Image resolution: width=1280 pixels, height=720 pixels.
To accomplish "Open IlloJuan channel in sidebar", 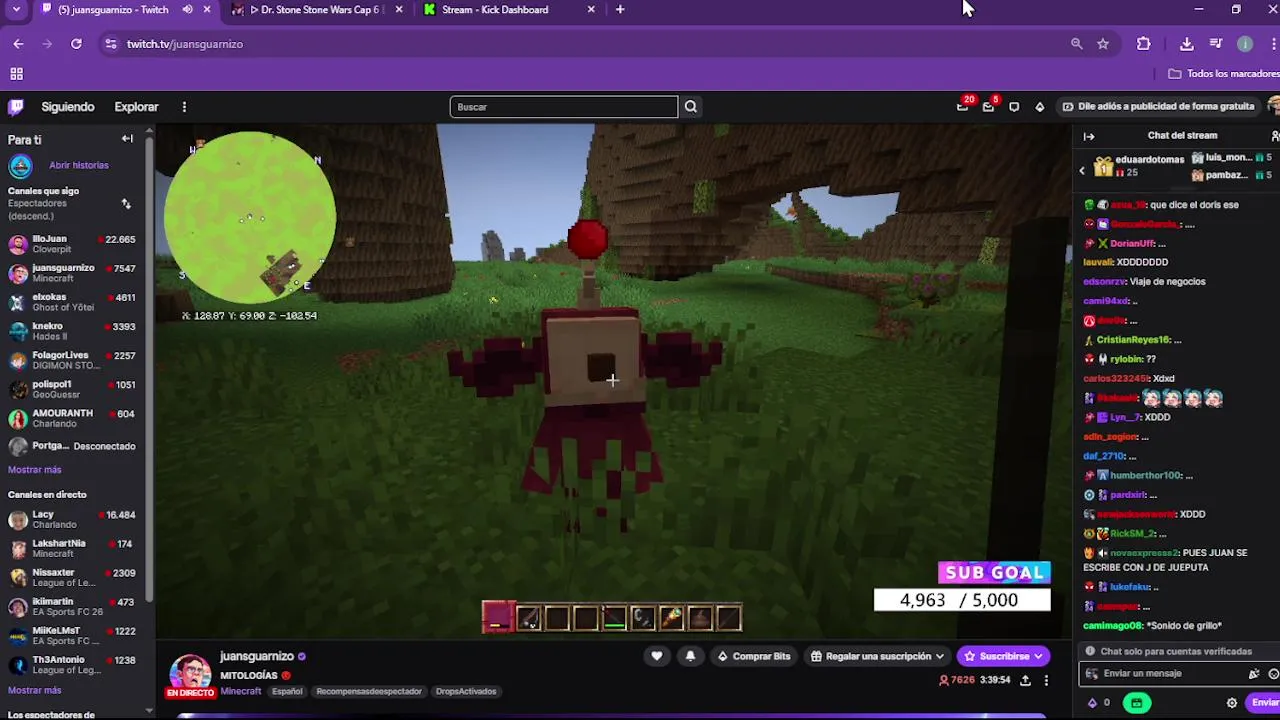I will pyautogui.click(x=72, y=244).
